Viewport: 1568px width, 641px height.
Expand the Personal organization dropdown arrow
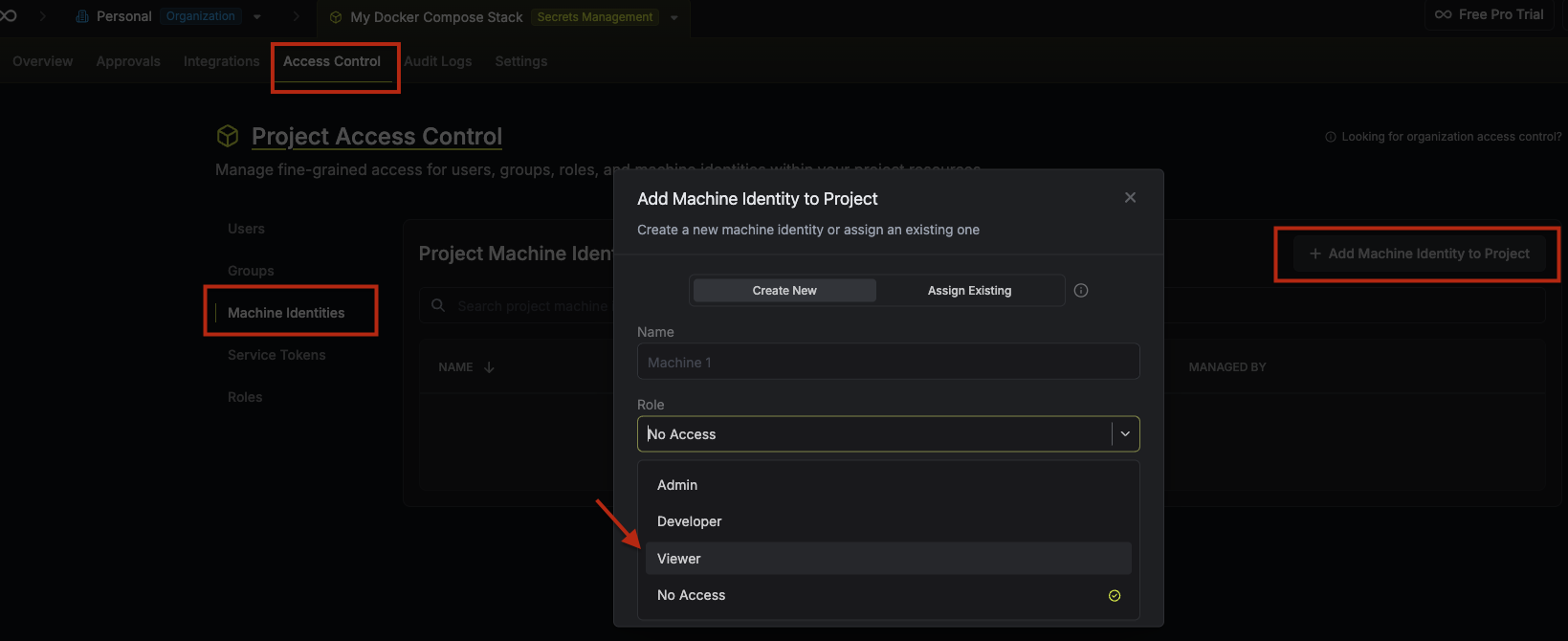[257, 17]
